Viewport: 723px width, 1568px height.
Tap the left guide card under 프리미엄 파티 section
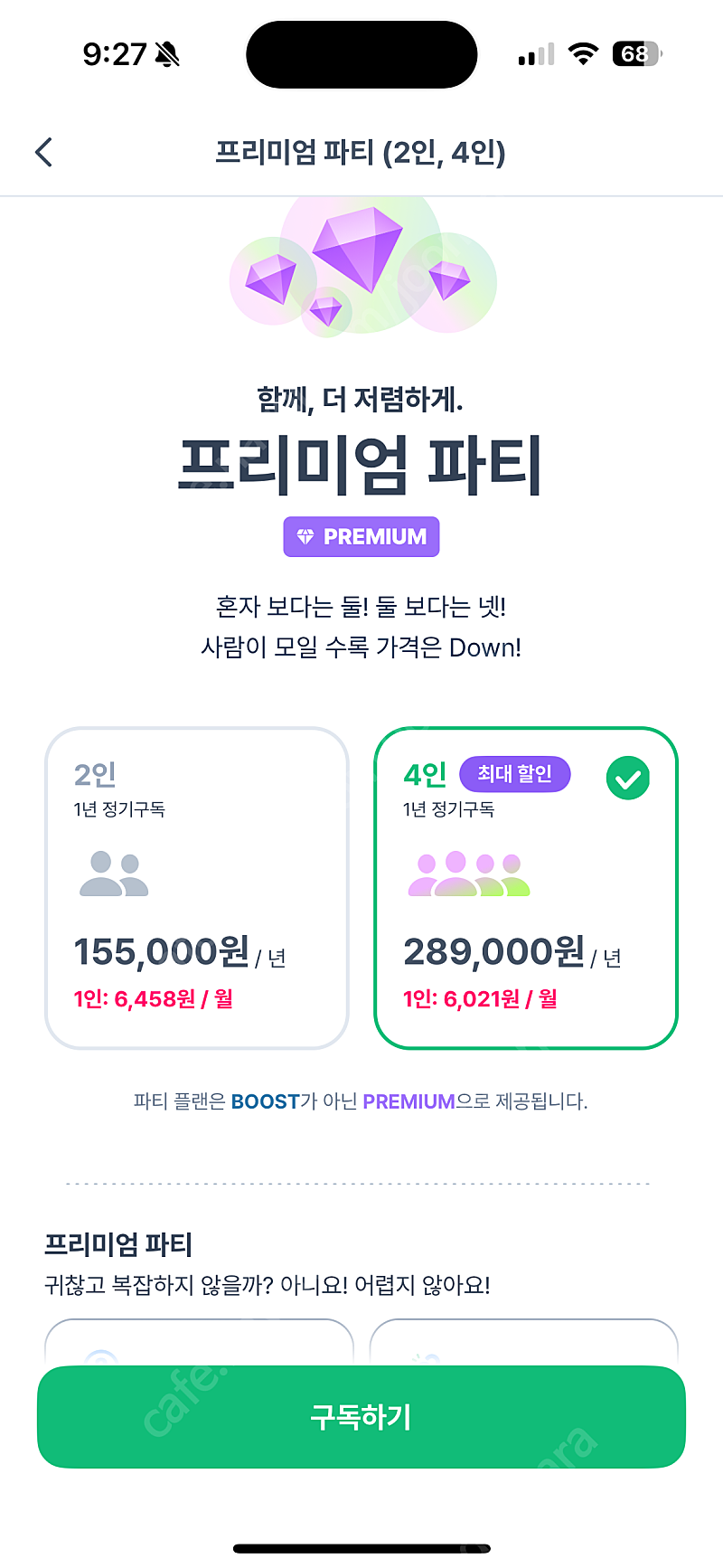[199, 1342]
